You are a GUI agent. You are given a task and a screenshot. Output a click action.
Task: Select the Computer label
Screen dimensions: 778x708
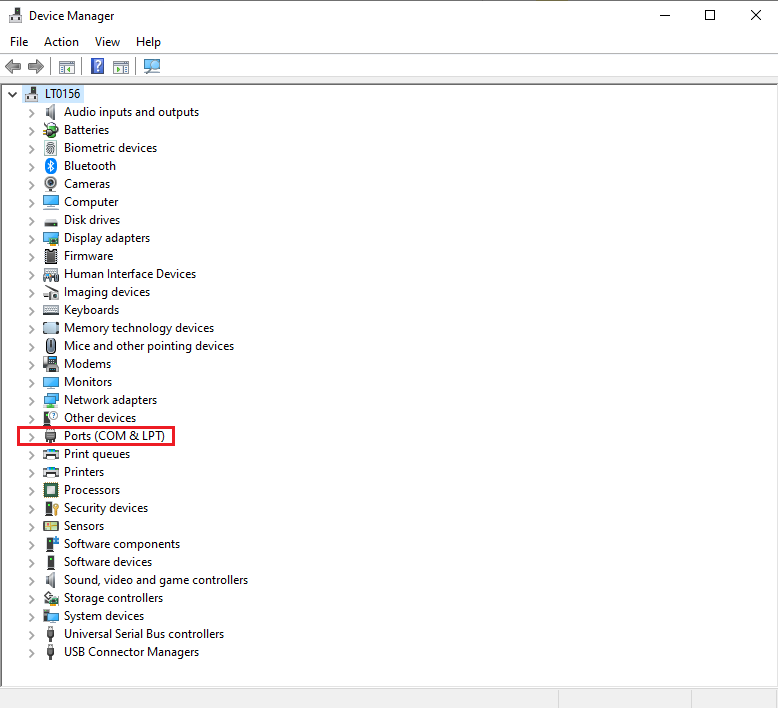91,202
